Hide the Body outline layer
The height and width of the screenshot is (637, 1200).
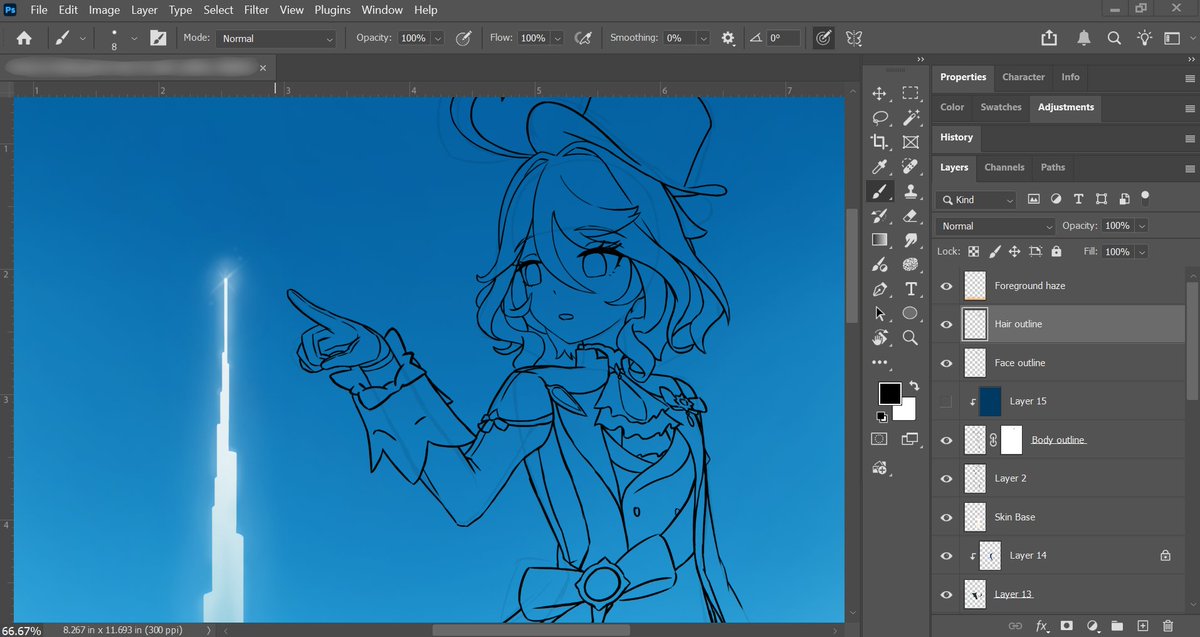pyautogui.click(x=947, y=440)
